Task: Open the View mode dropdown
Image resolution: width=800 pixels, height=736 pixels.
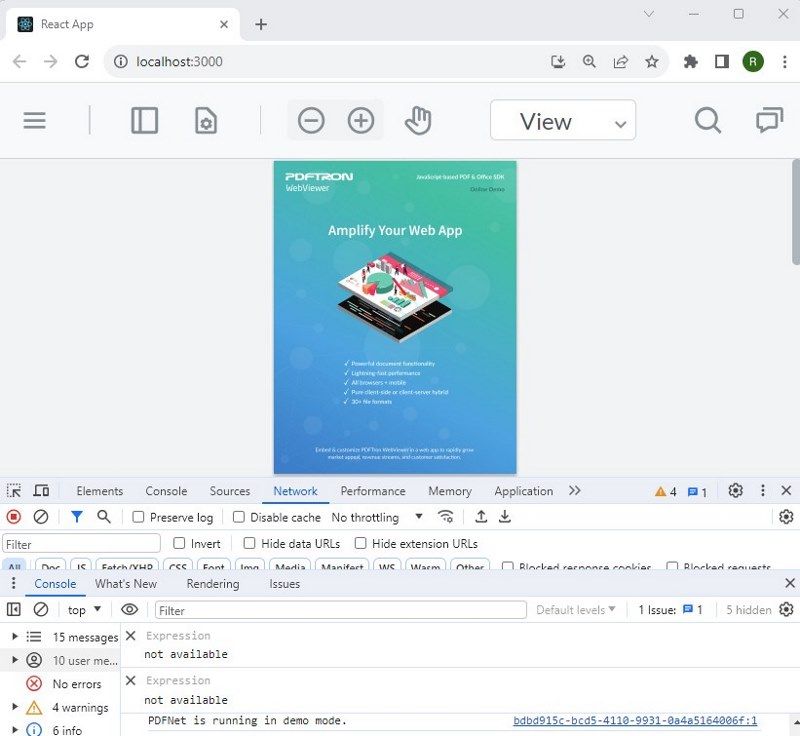Action: [x=563, y=120]
